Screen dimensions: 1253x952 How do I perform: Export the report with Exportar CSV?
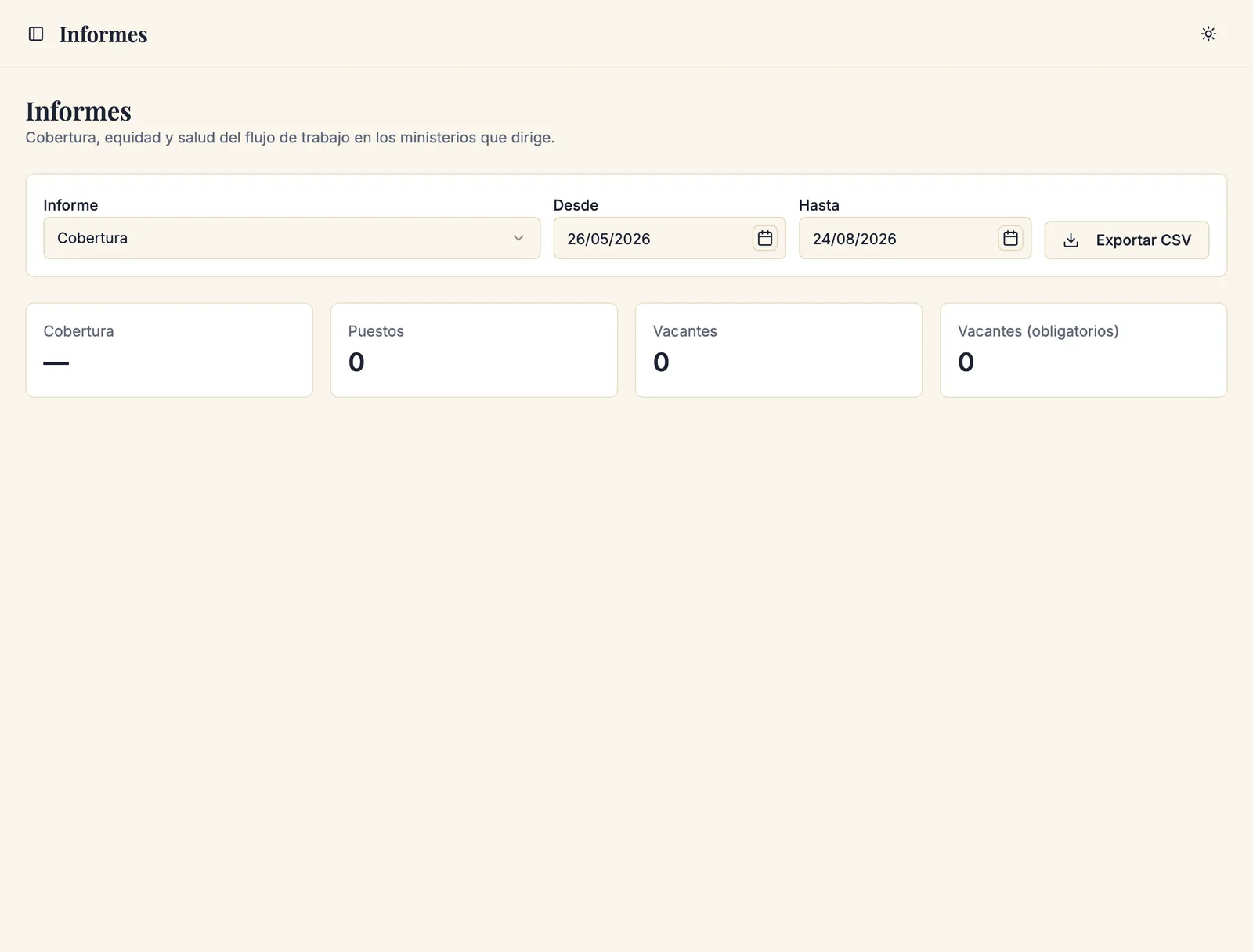click(x=1127, y=240)
